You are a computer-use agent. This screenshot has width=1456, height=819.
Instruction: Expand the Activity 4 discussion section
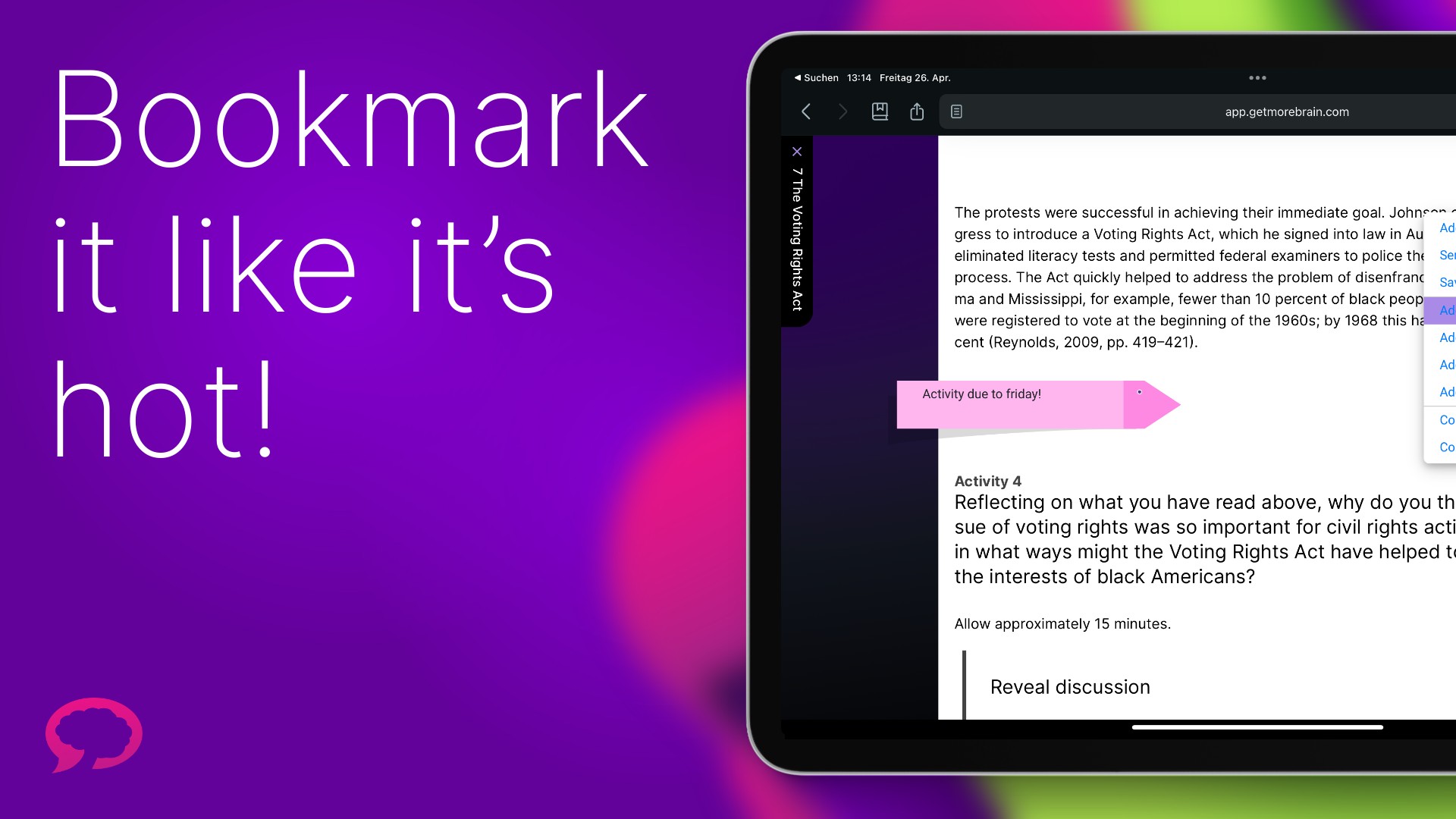1070,686
